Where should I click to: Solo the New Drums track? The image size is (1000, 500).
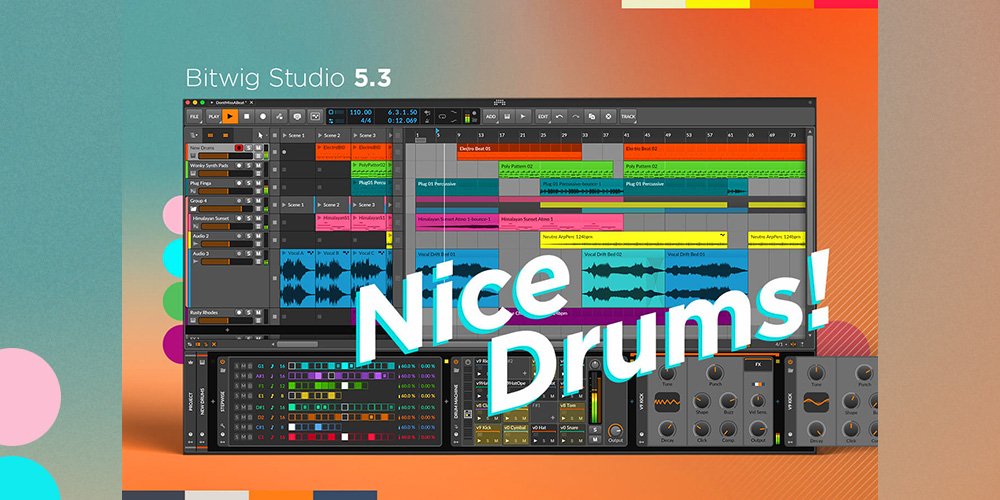[x=248, y=148]
